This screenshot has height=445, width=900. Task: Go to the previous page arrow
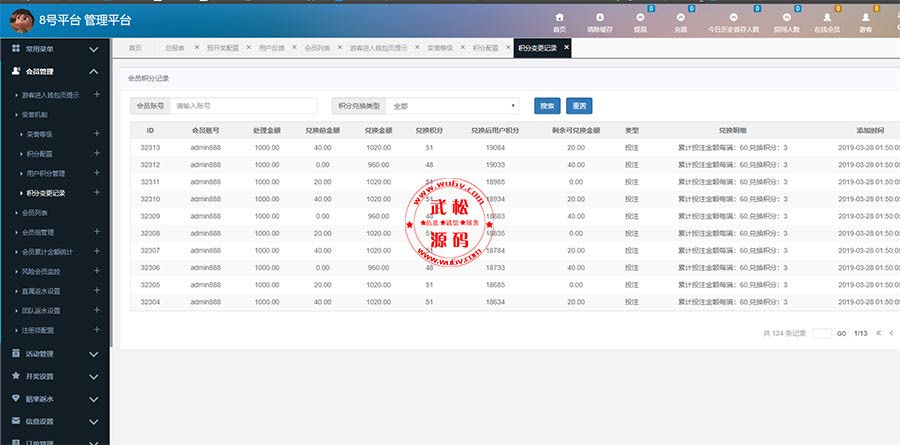(891, 333)
